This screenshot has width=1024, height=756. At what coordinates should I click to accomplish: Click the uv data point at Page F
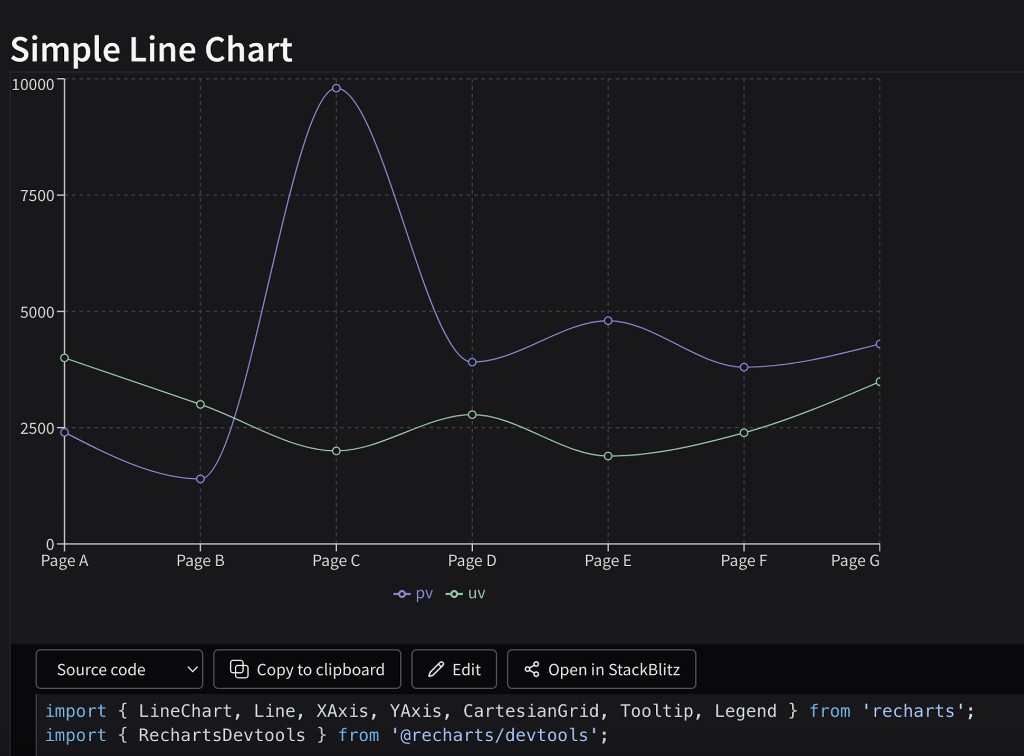744,433
